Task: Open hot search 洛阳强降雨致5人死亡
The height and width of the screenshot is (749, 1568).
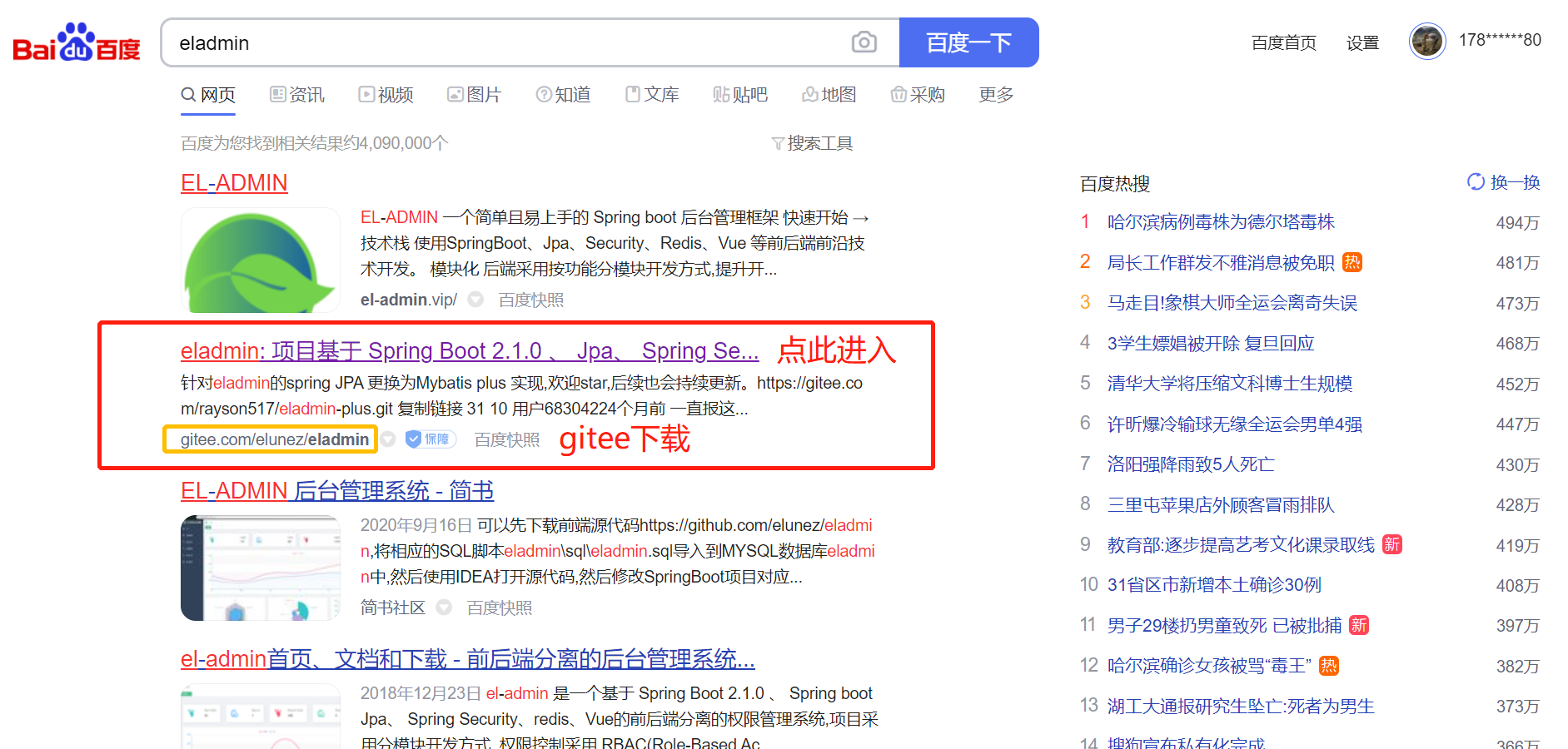Action: [x=1191, y=464]
